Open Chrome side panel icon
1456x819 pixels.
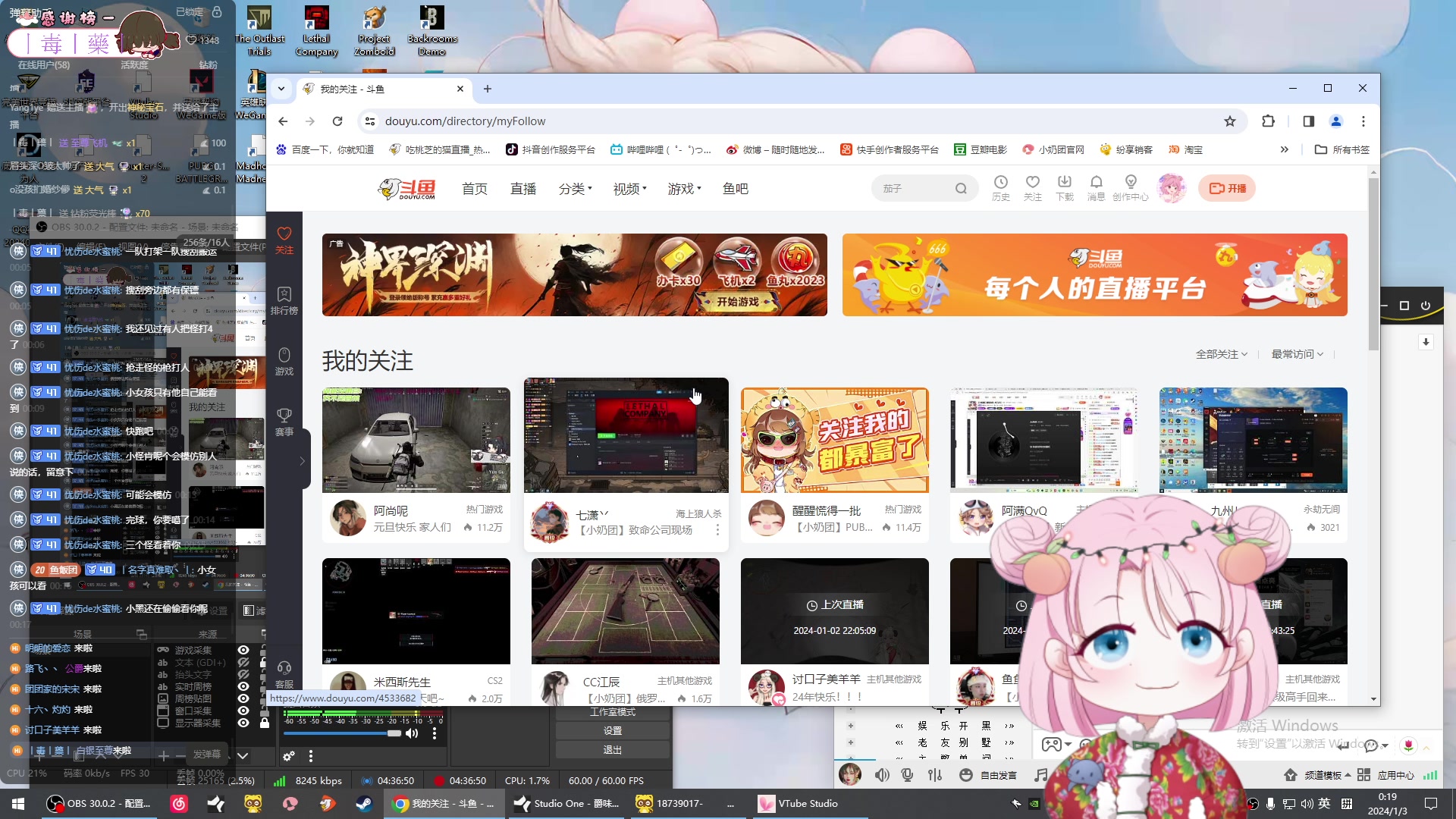pos(1308,121)
